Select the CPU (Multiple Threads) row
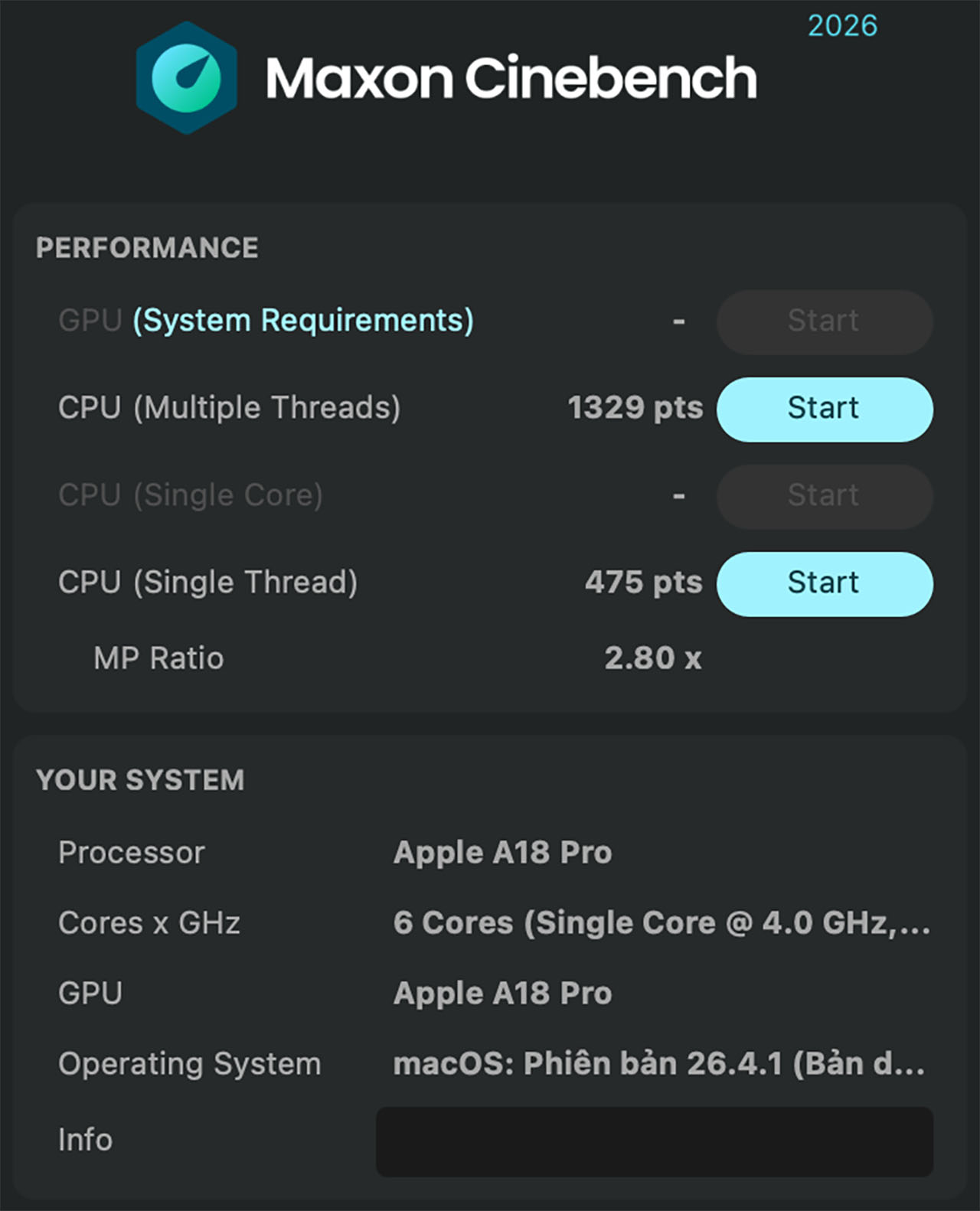The width and height of the screenshot is (980, 1211). coord(230,408)
